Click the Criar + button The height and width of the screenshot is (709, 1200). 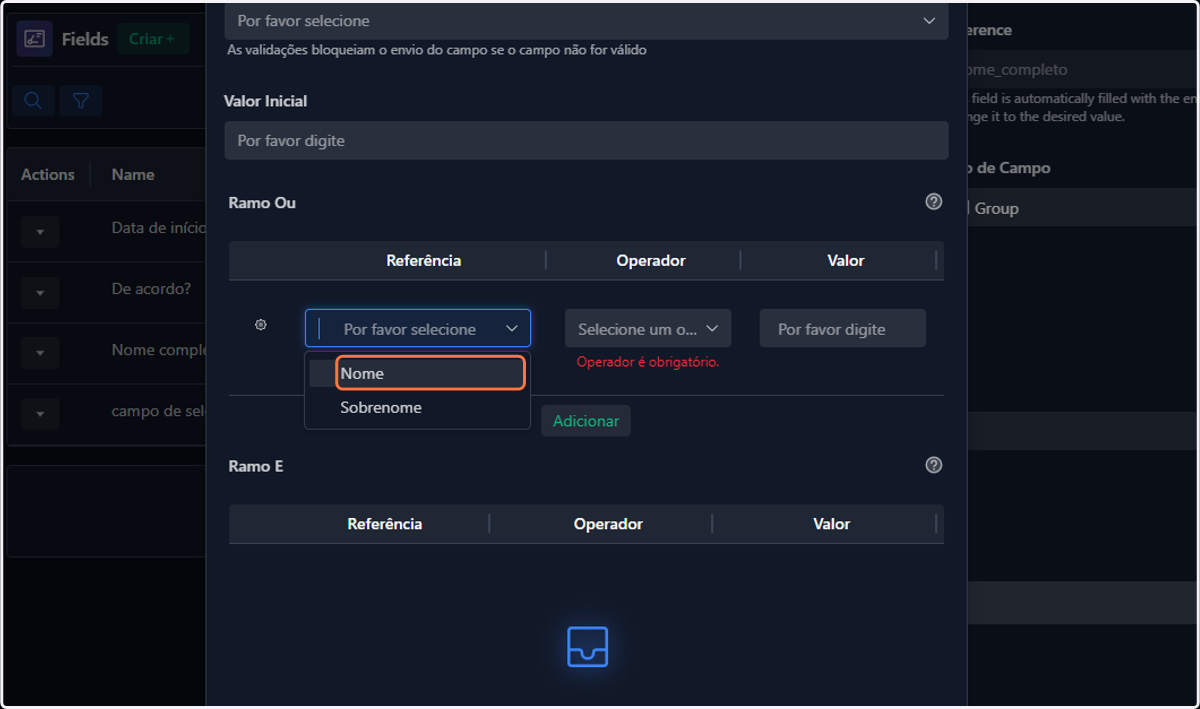pos(152,39)
